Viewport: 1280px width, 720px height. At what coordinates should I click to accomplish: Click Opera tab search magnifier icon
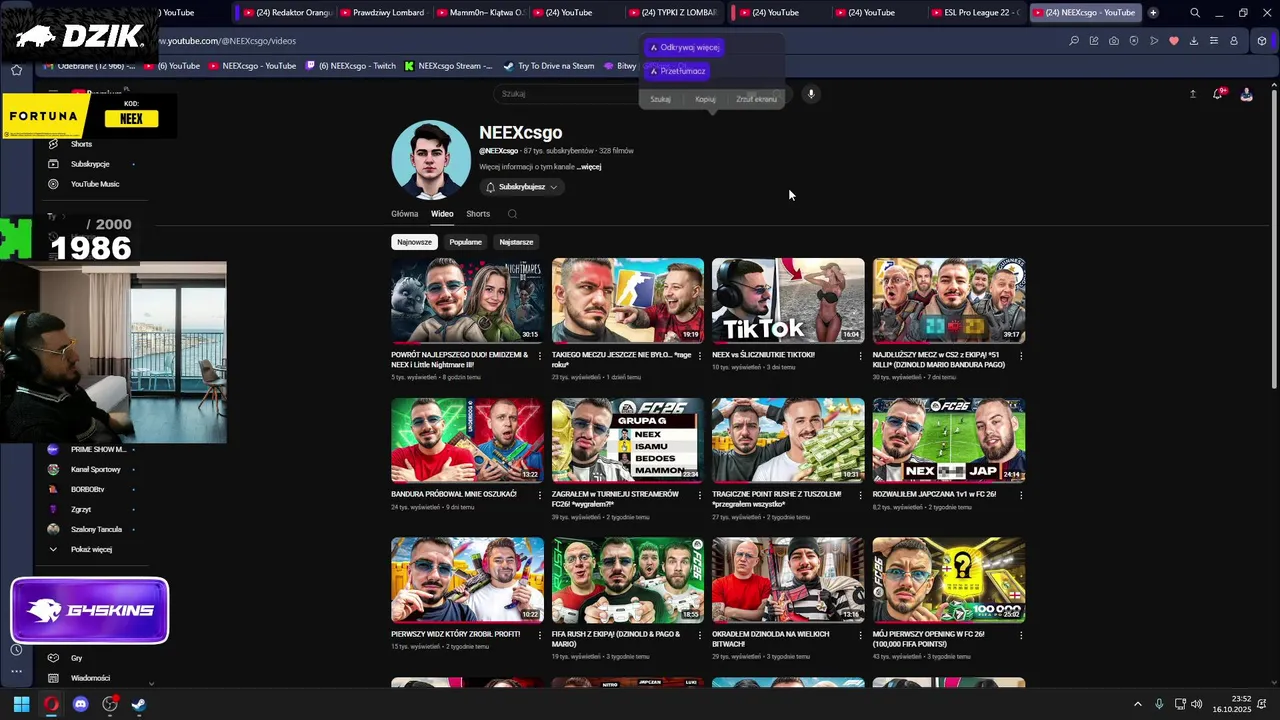point(1195,13)
